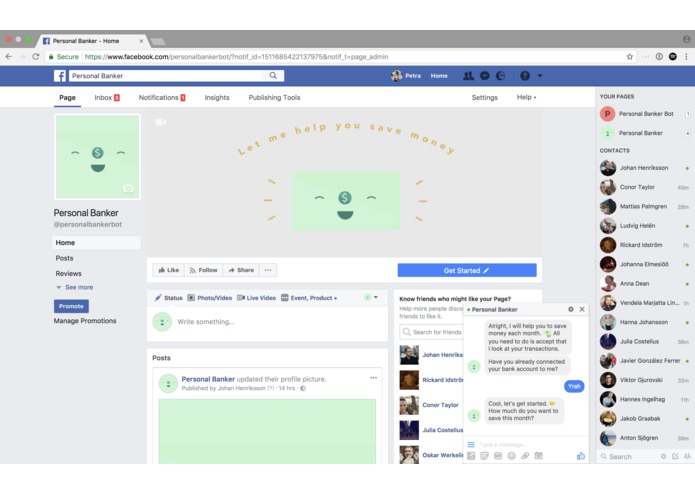Screen dimensions: 695x494
Task: Open the notifications globe icon in the header
Action: coord(501,76)
